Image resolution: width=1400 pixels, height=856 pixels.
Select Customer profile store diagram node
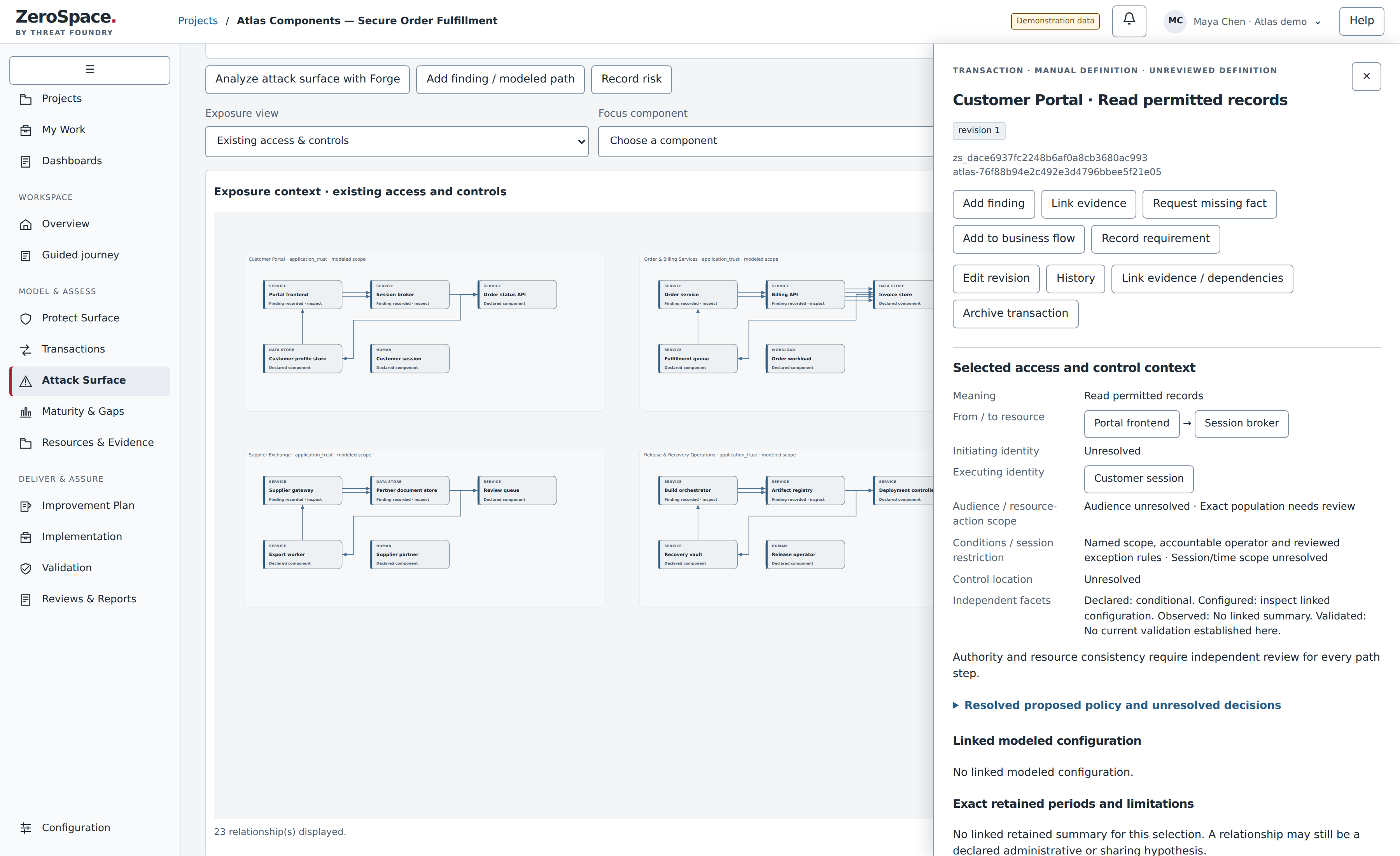[x=302, y=359]
